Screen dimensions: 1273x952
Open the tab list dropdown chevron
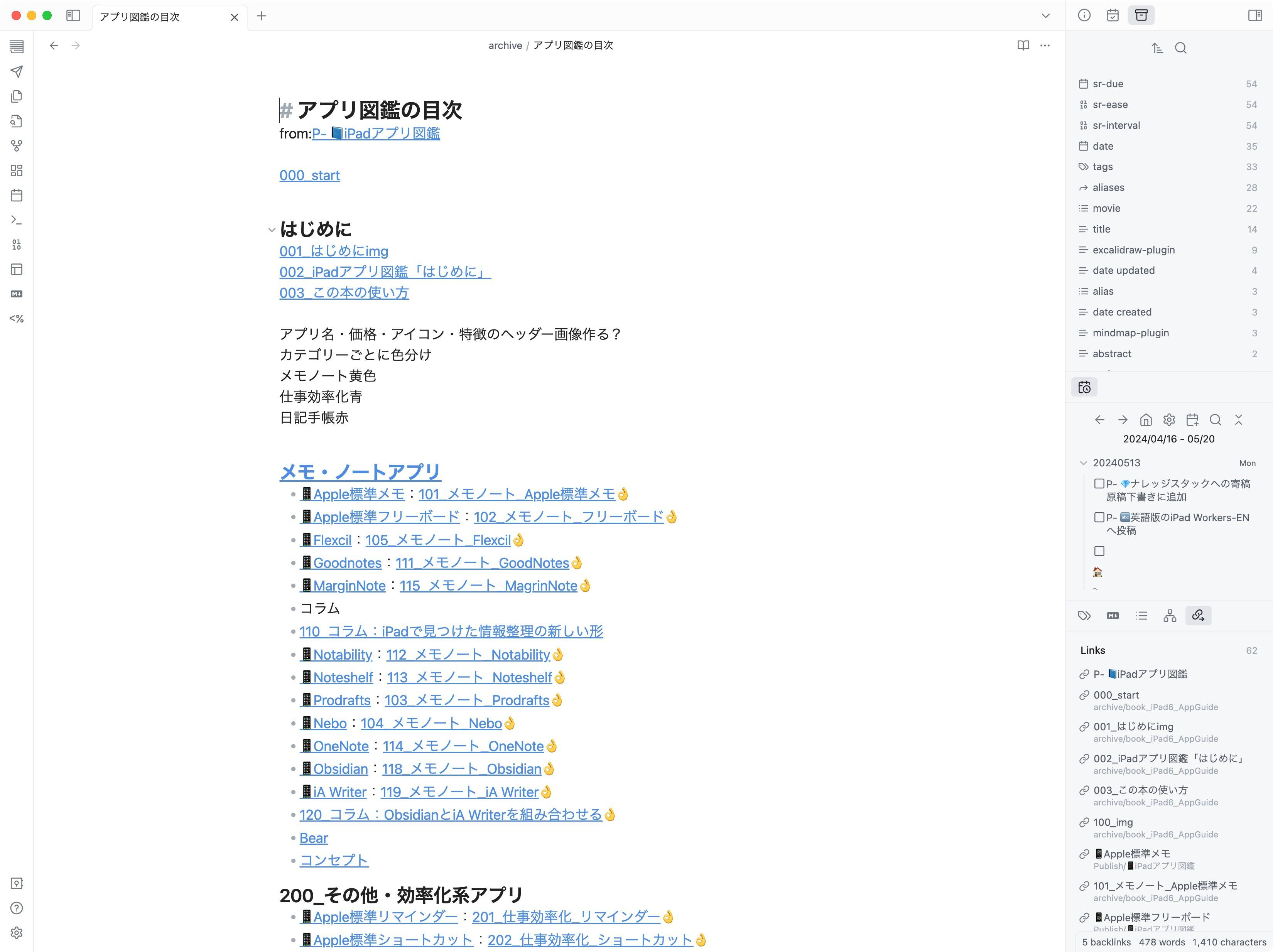tap(1045, 16)
